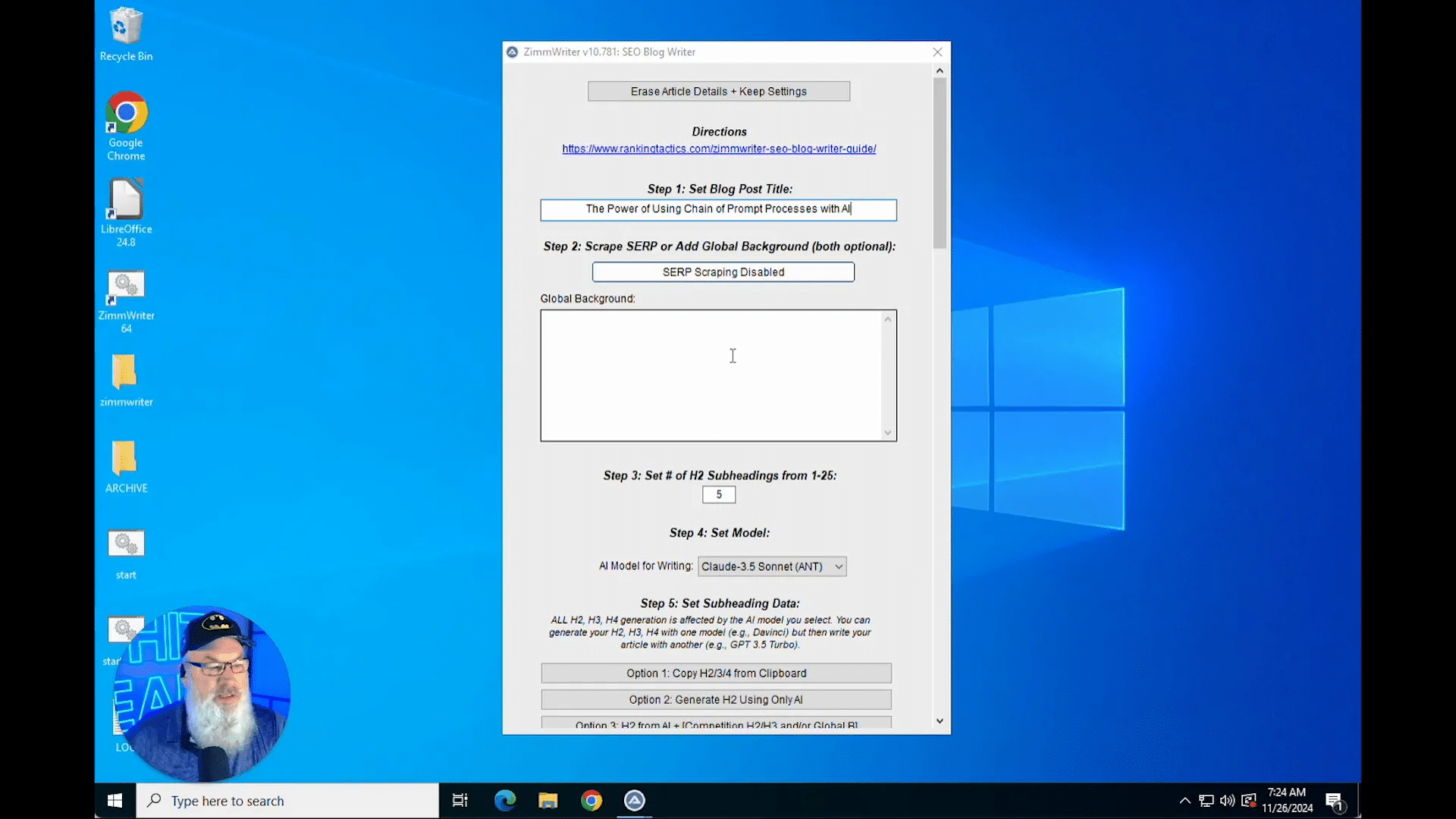This screenshot has height=819, width=1456.
Task: Launch the ZimmWriter 64 desktop shortcut
Action: (x=126, y=300)
